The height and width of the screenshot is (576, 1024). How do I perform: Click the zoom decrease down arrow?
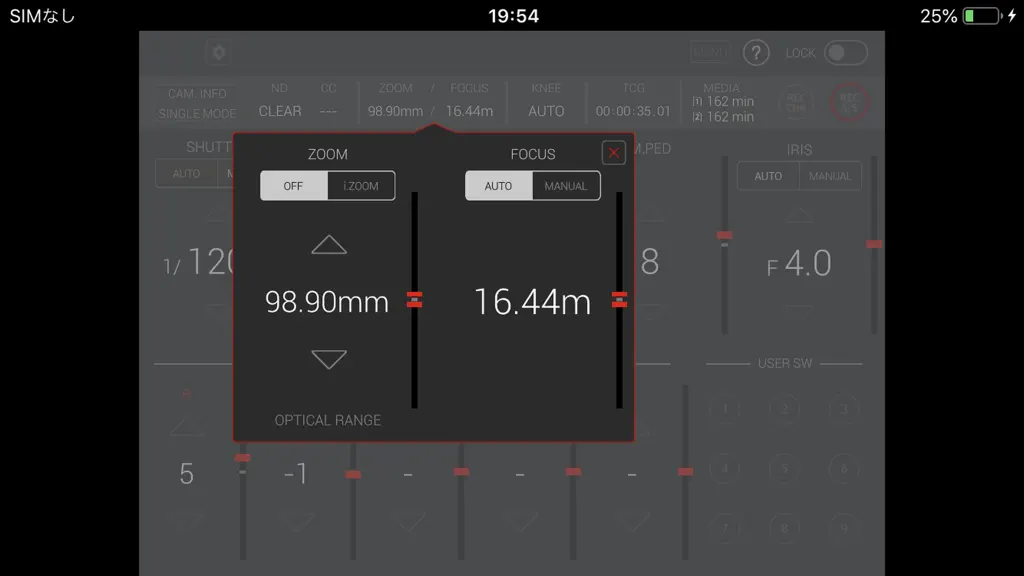coord(328,359)
